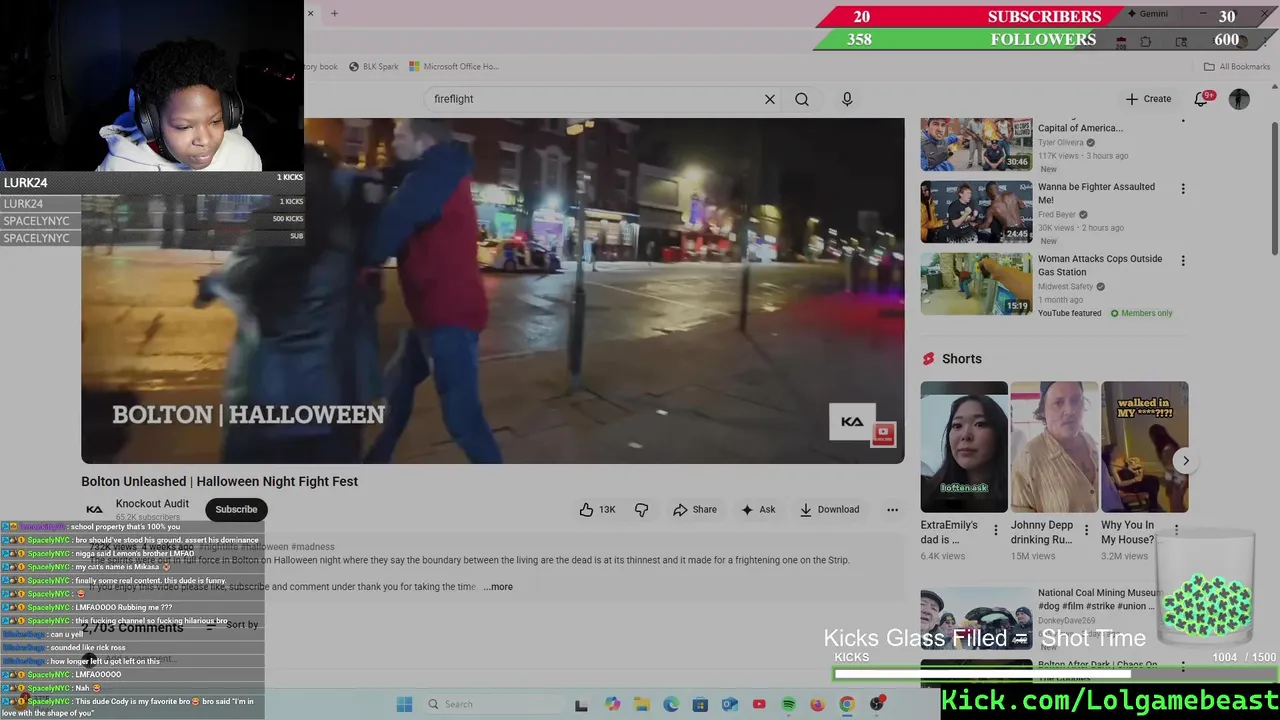The height and width of the screenshot is (720, 1280).
Task: Open the Tyler Oliveira video thumbnail
Action: [976, 144]
